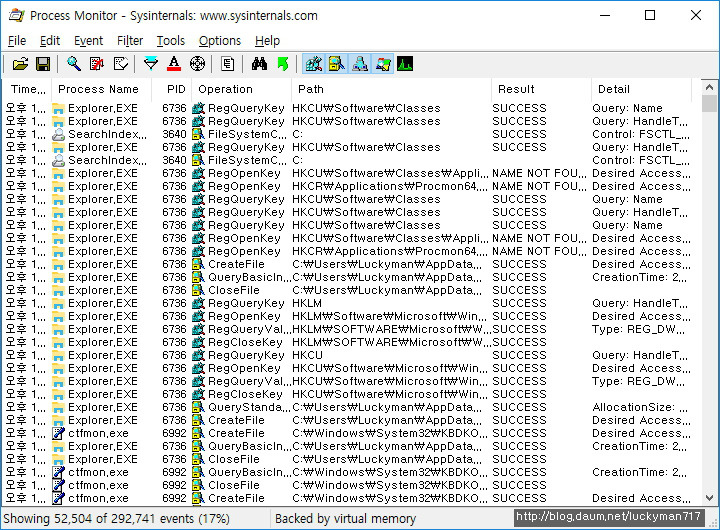Image resolution: width=720 pixels, height=530 pixels.
Task: Click the Include Process From Window target icon
Action: pyautogui.click(x=197, y=64)
